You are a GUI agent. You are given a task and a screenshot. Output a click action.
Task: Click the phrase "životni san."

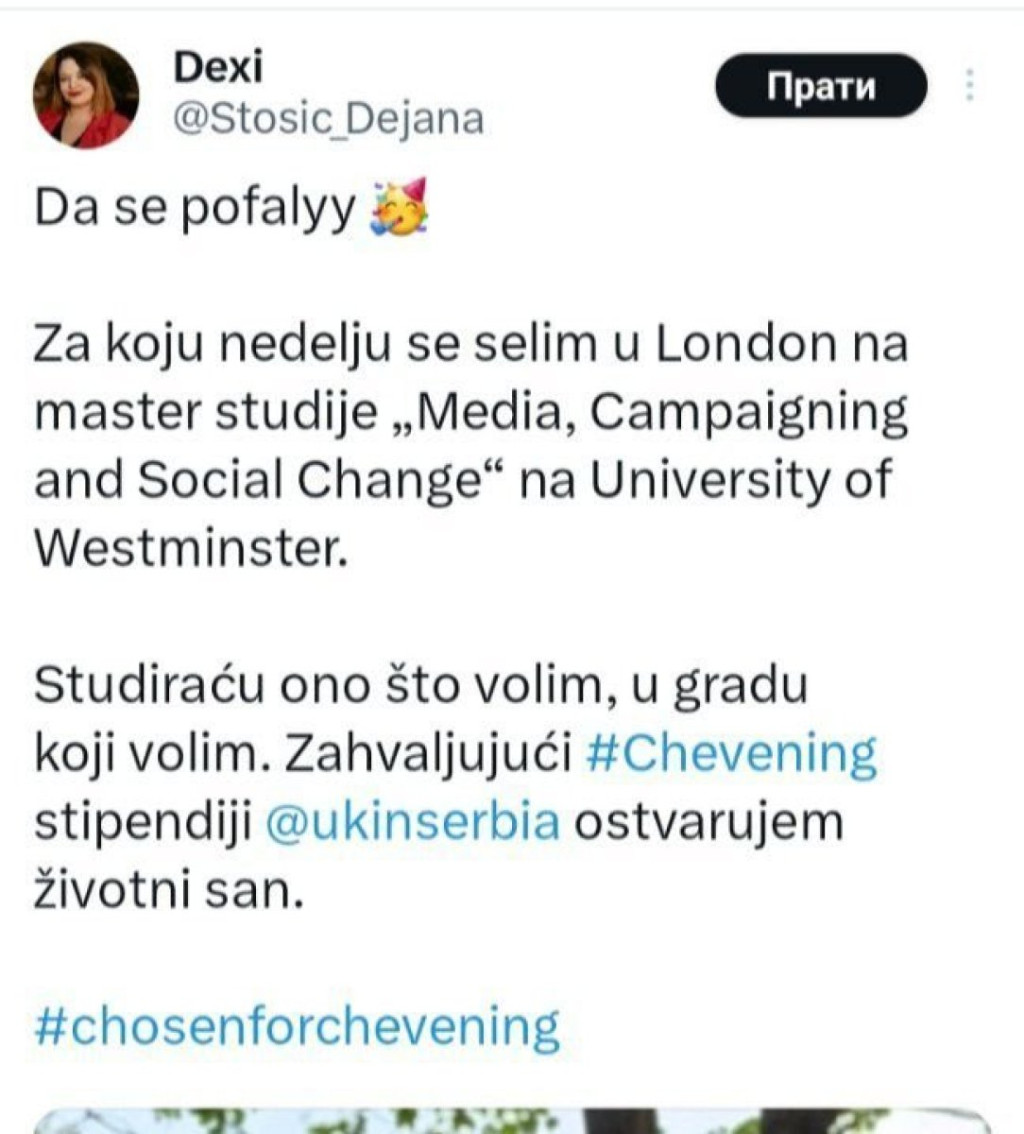pyautogui.click(x=168, y=890)
